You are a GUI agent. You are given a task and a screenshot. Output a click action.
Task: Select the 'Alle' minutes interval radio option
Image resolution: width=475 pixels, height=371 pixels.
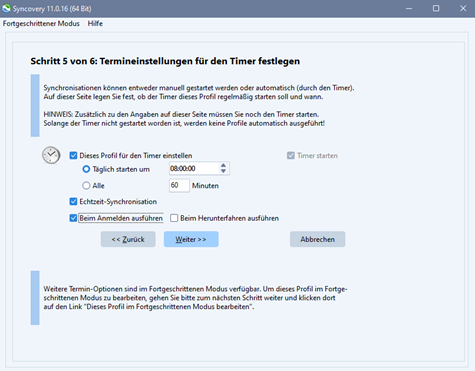pos(86,185)
